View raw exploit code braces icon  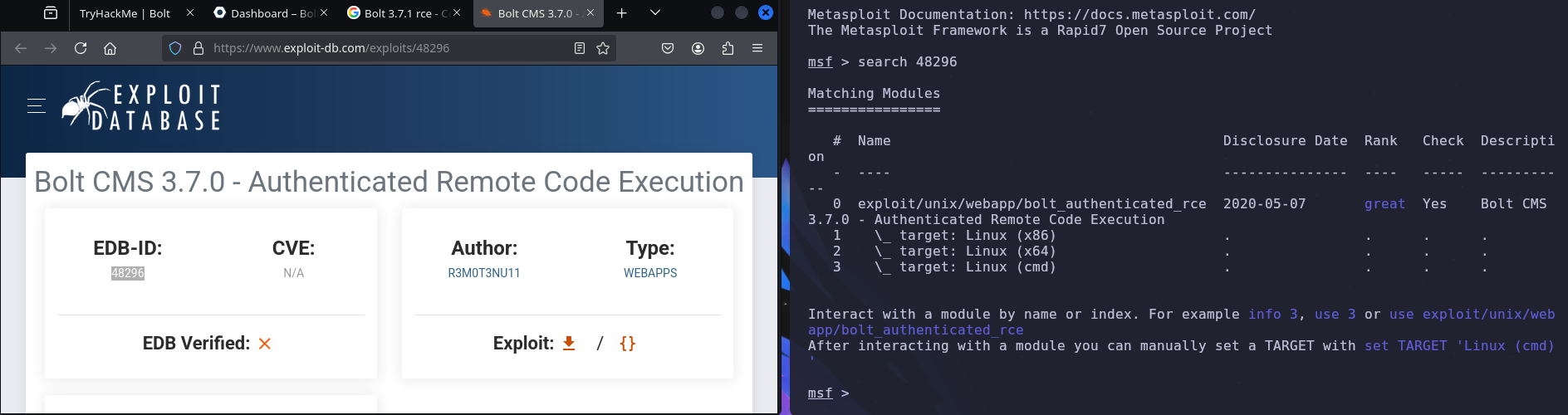tap(627, 343)
